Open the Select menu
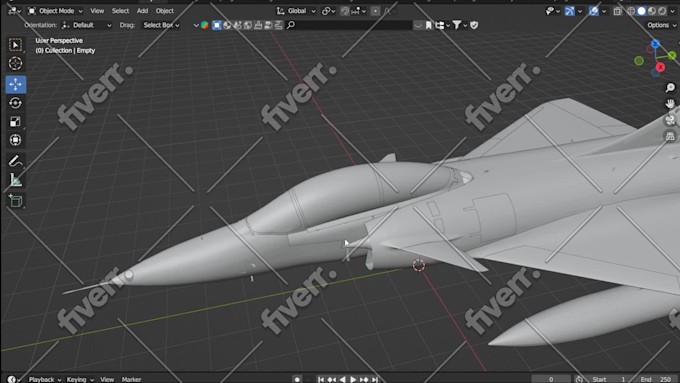Screen dimensions: 680x383 (120, 11)
